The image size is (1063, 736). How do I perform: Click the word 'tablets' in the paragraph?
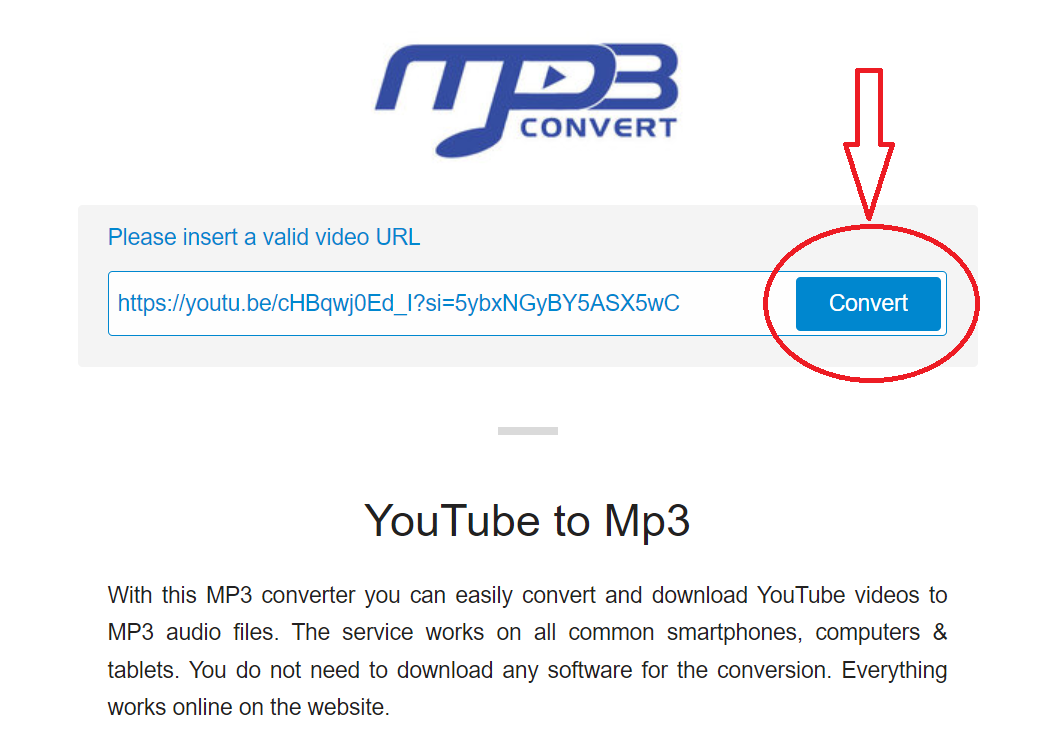pos(142,670)
